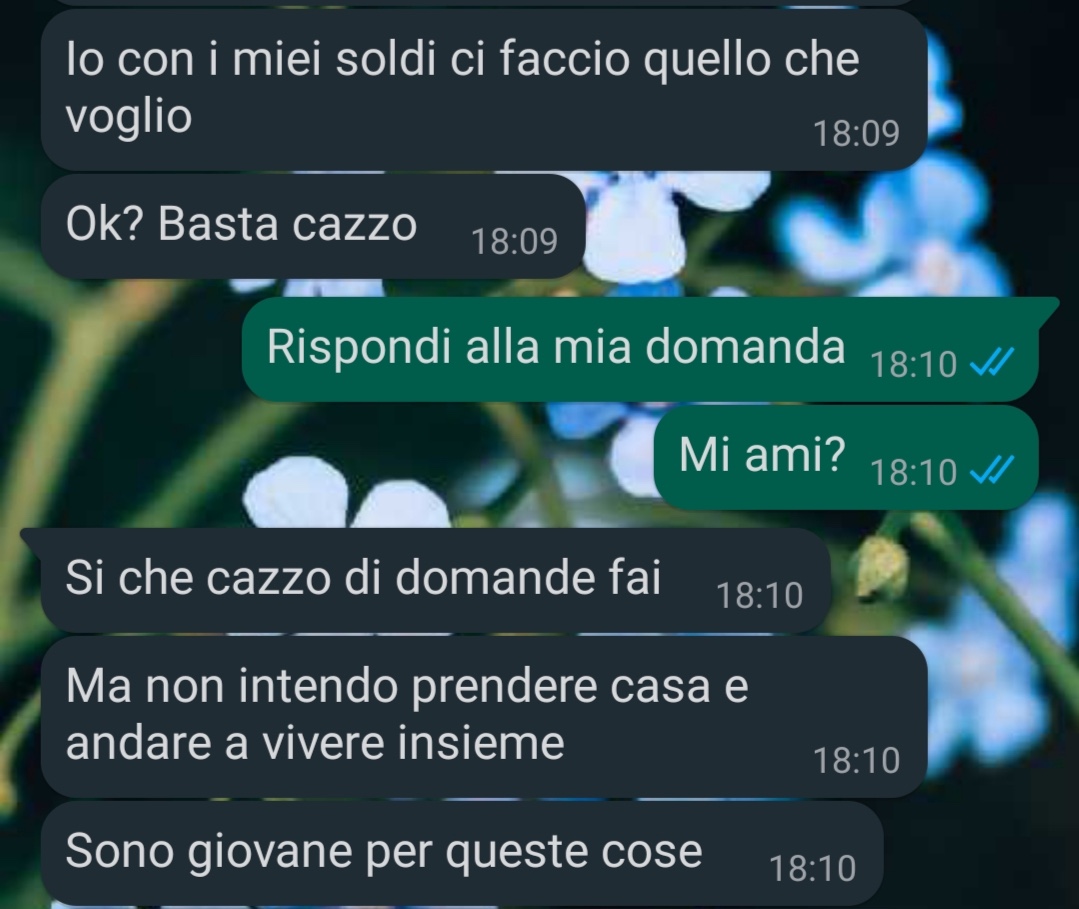Tap the message 'Io con i miei soldi ci faccio quello che voglio'
1079x909 pixels.
[x=484, y=90]
